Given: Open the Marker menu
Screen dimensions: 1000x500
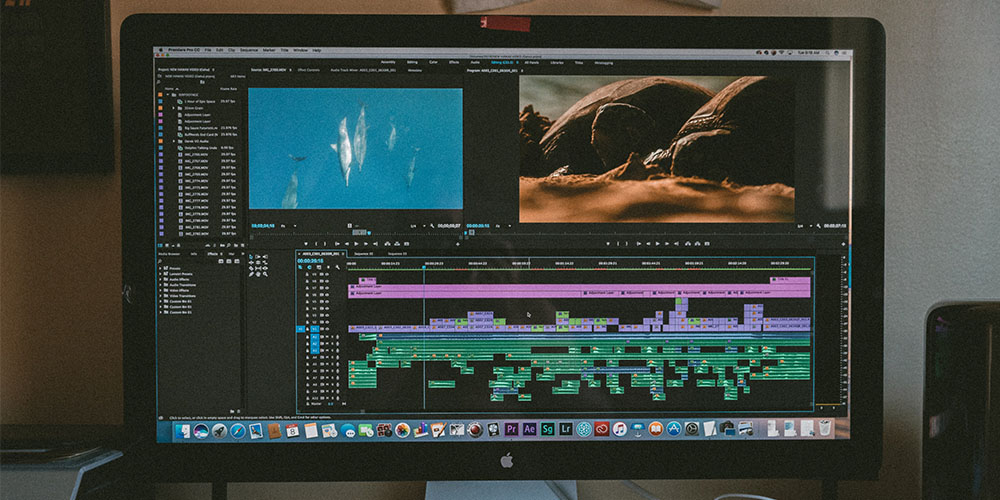Looking at the screenshot, I should (269, 50).
